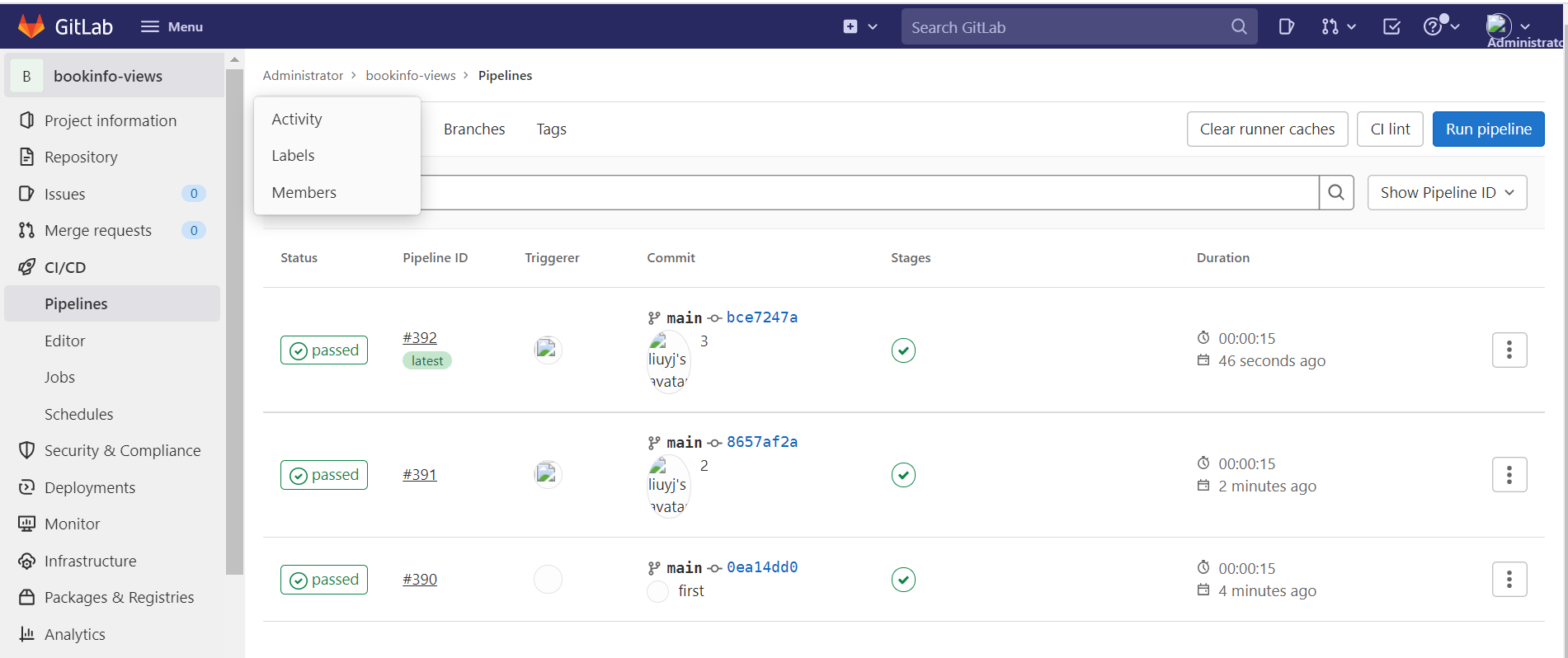Click the Packages & Registries icon
1568x658 pixels.
coord(26,597)
